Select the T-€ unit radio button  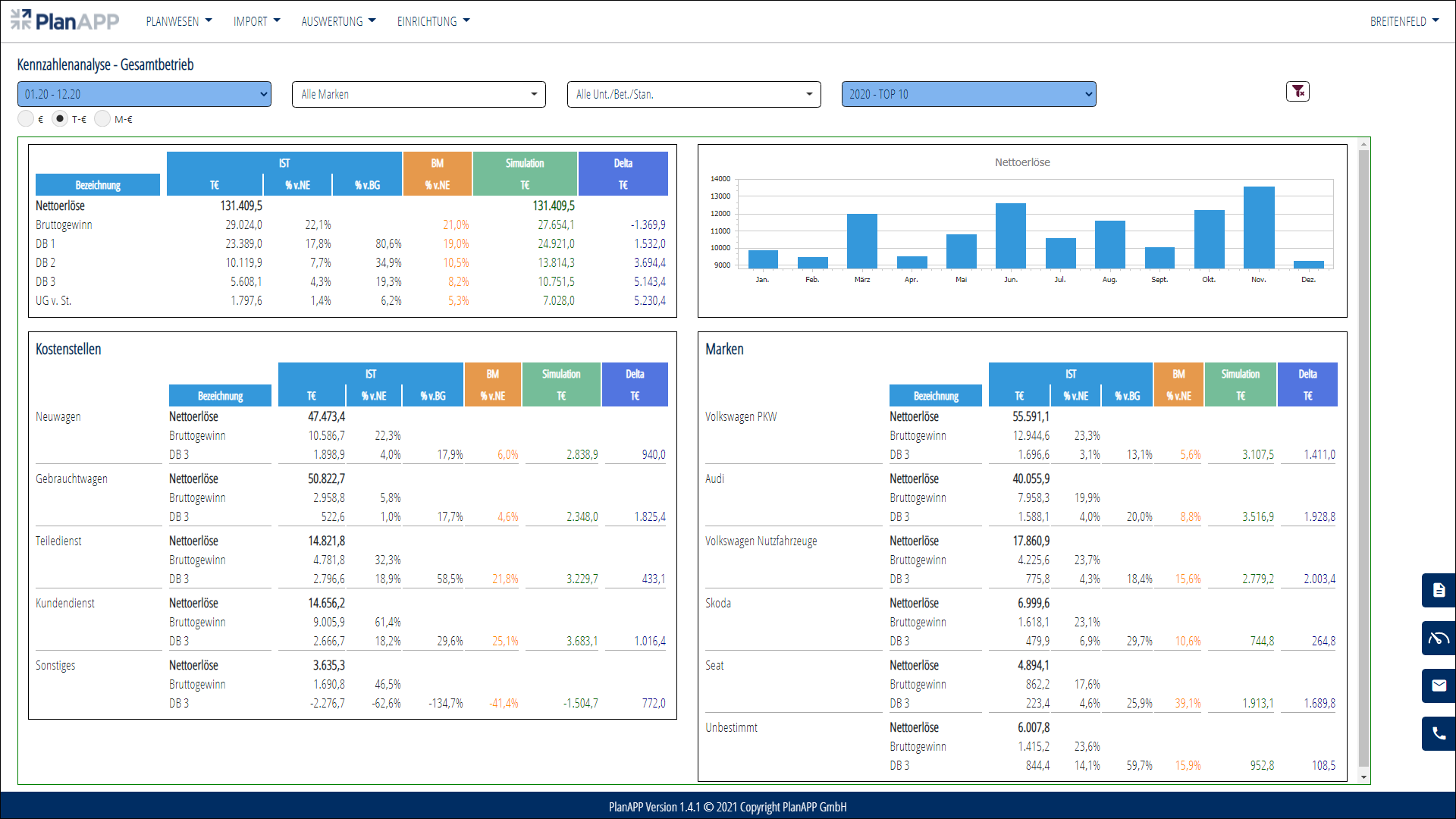(60, 119)
